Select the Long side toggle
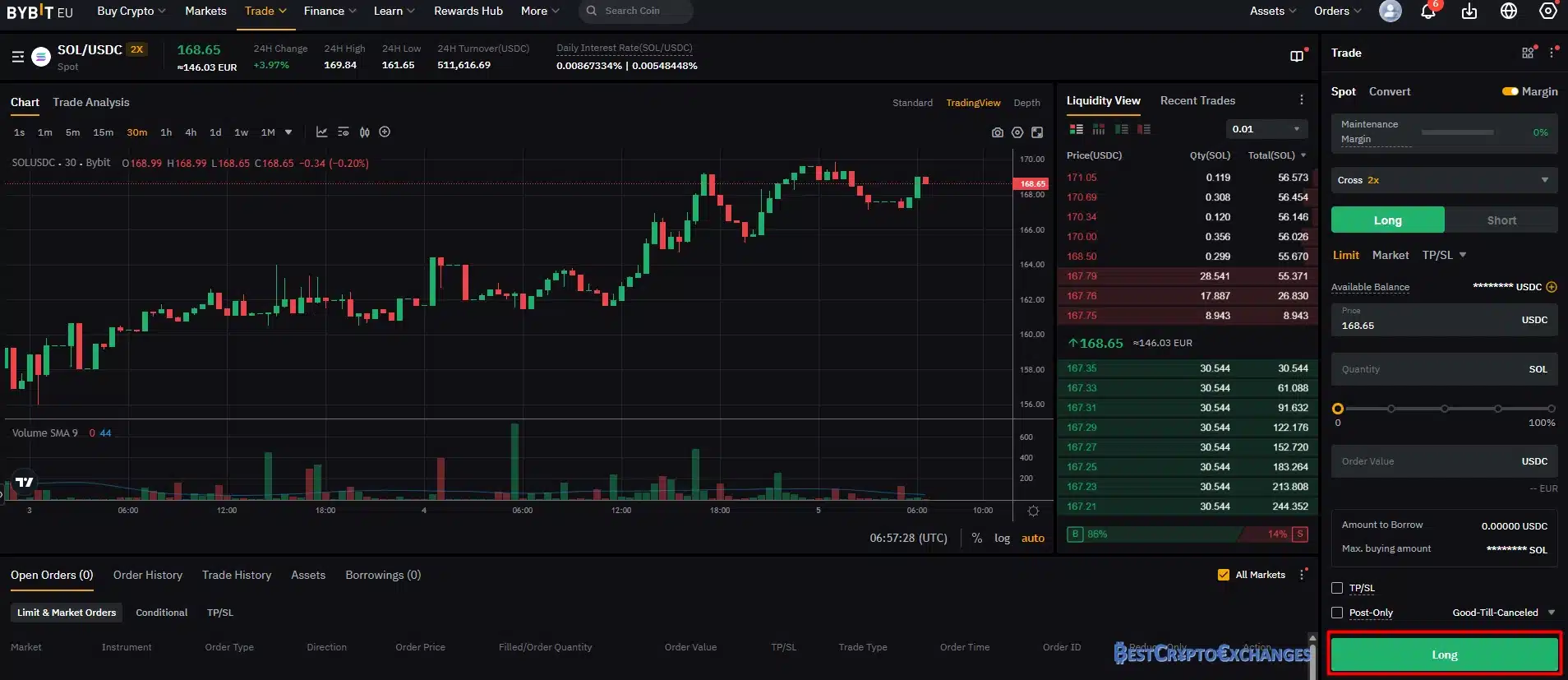1568x680 pixels. [1387, 220]
